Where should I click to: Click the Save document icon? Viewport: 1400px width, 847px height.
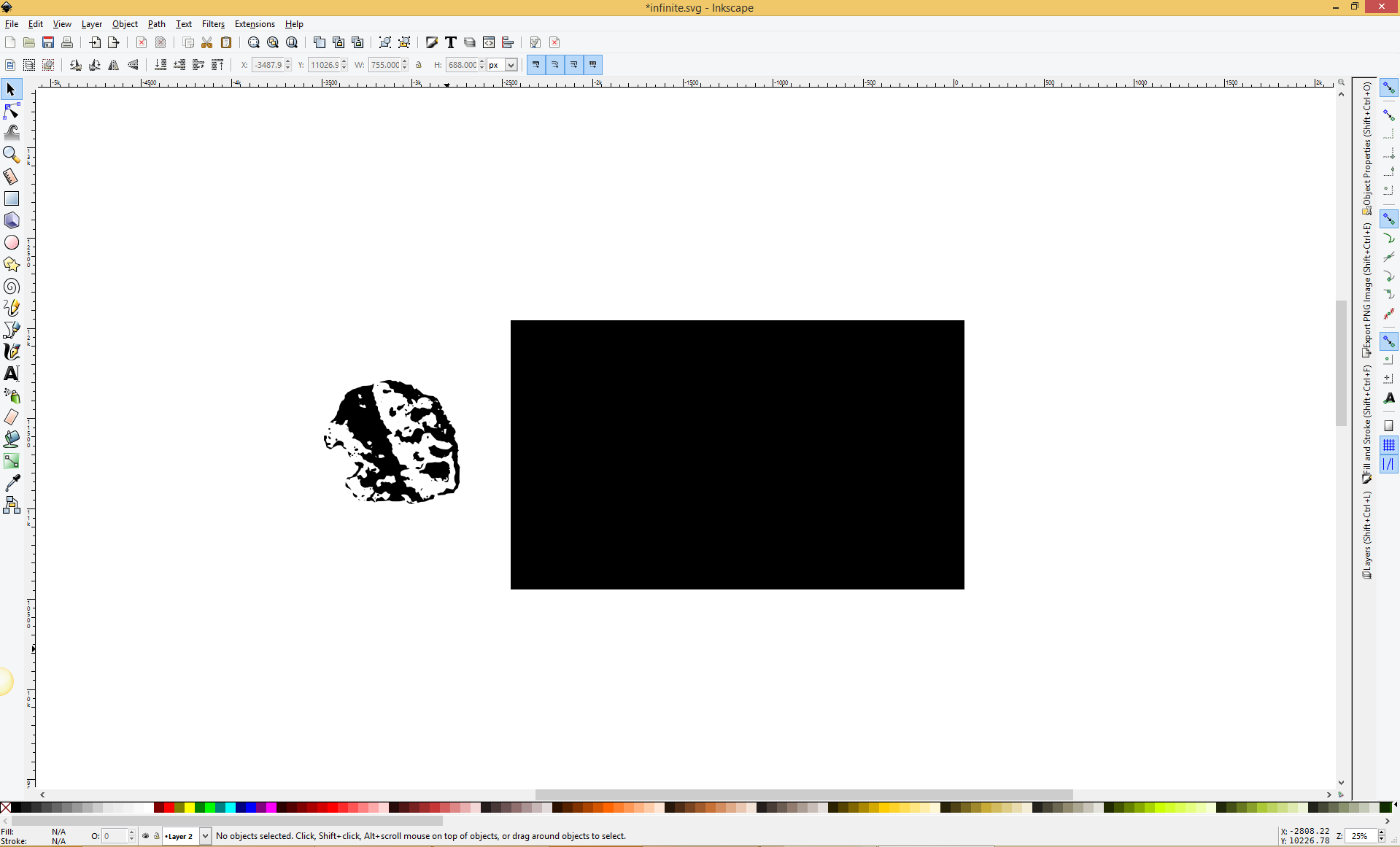(48, 42)
